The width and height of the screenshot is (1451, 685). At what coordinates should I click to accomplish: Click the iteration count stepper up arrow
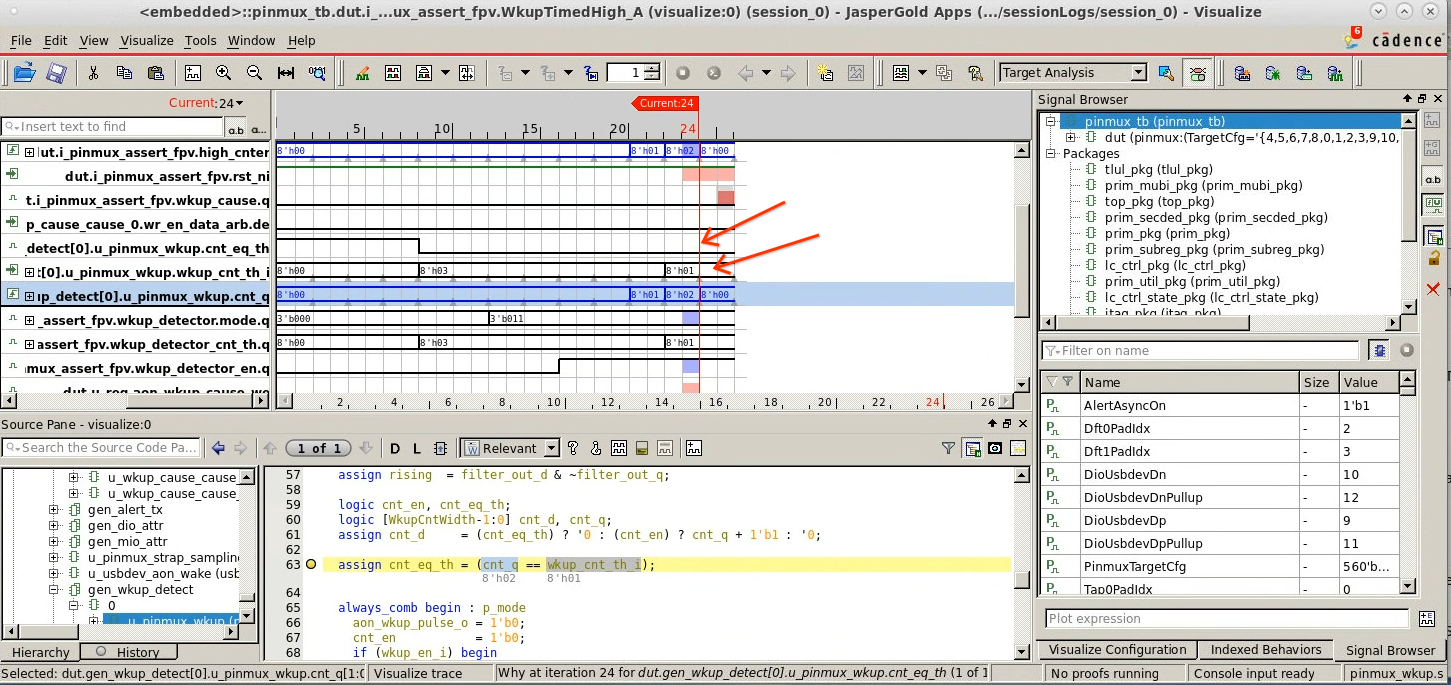650,67
